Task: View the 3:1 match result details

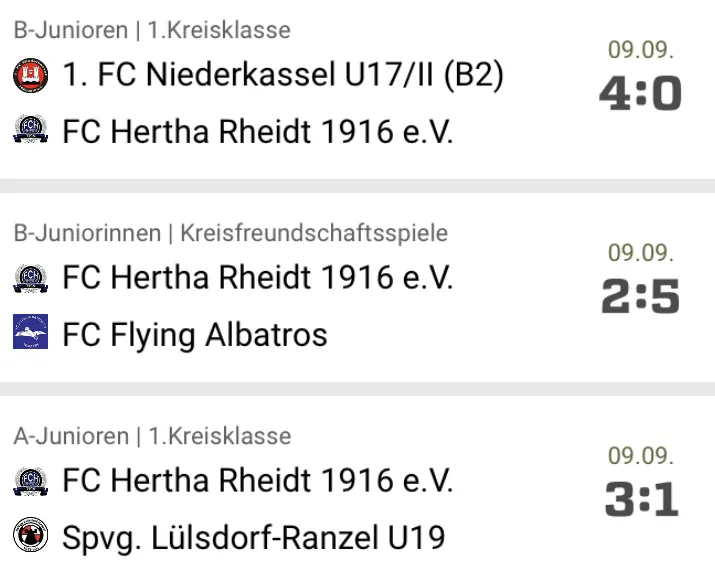Action: 641,500
